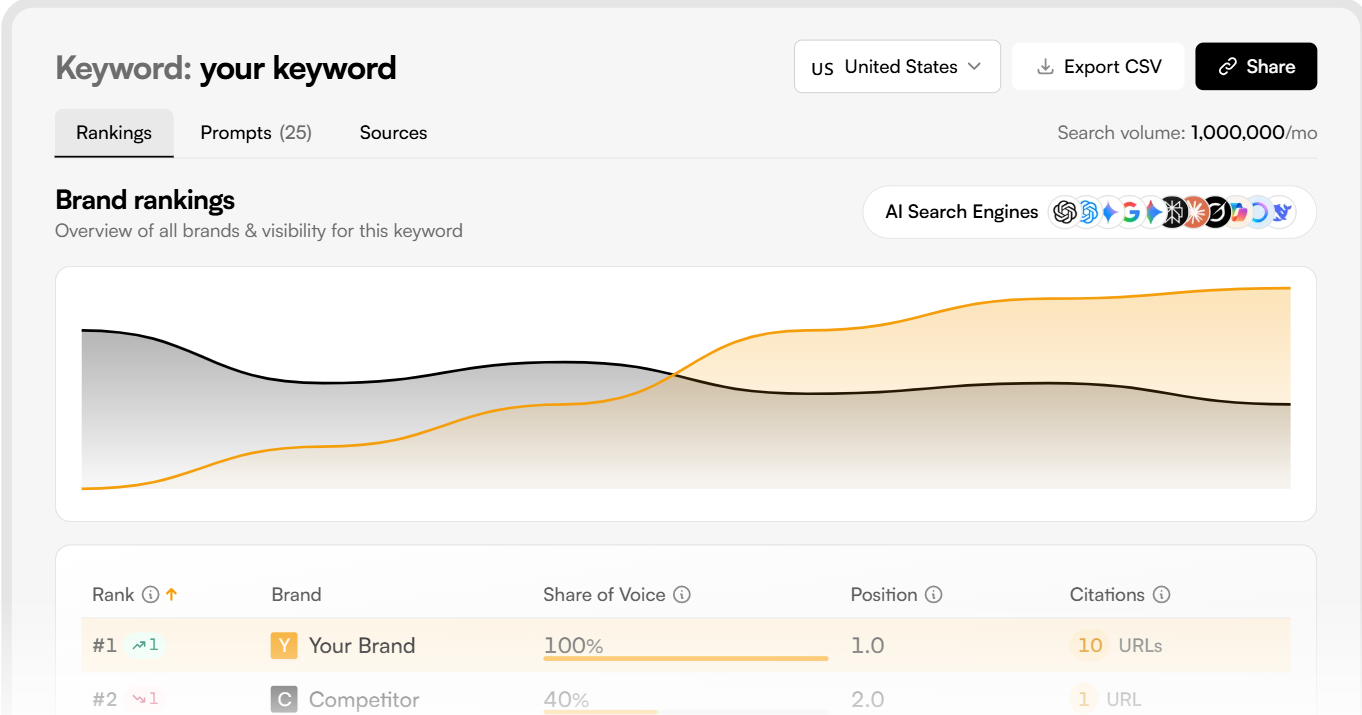Screen dimensions: 1362x715
Task: Click the Google icon in AI Search Engines
Action: tap(1131, 212)
